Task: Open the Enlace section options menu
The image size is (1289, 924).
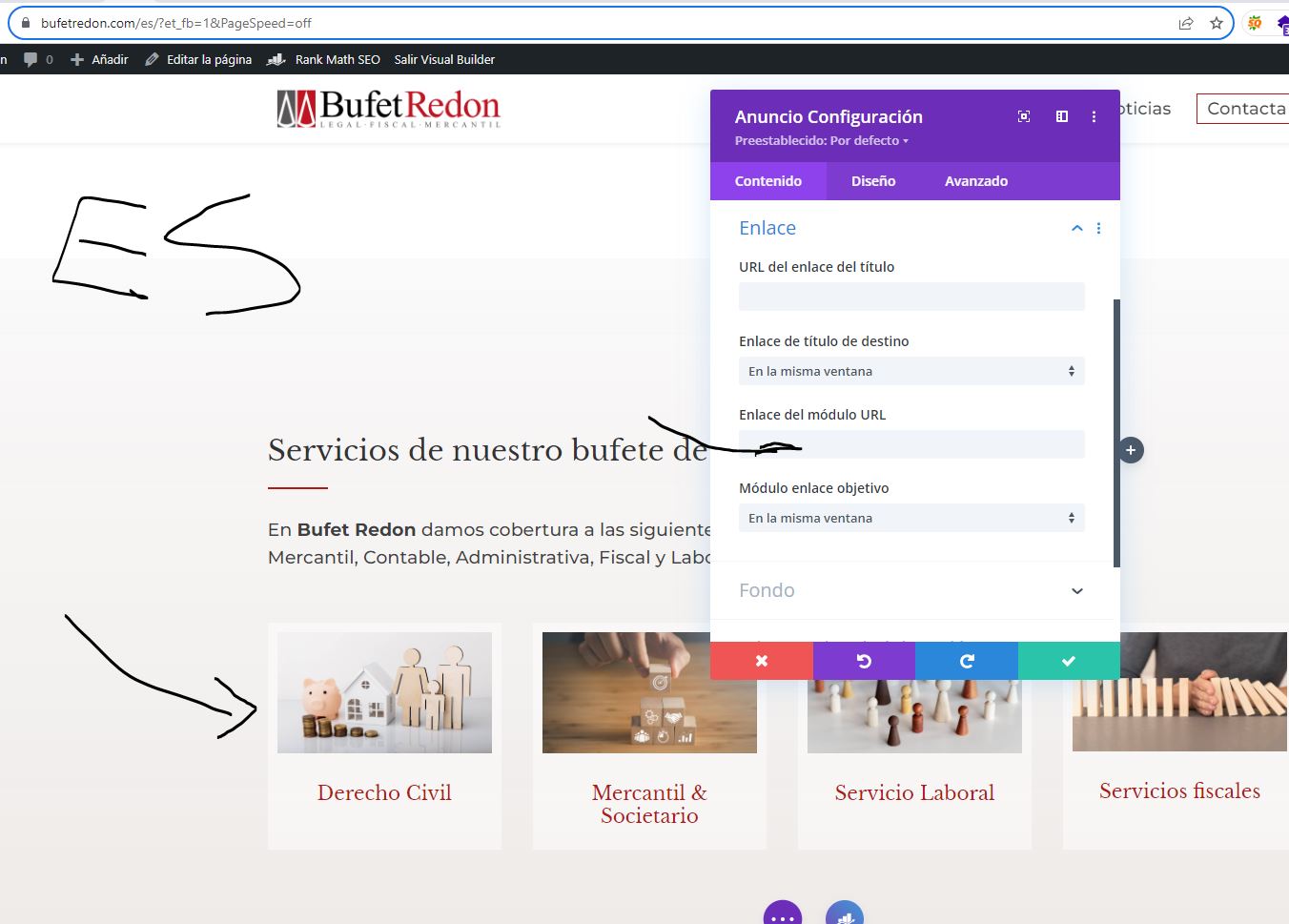Action: click(x=1099, y=228)
